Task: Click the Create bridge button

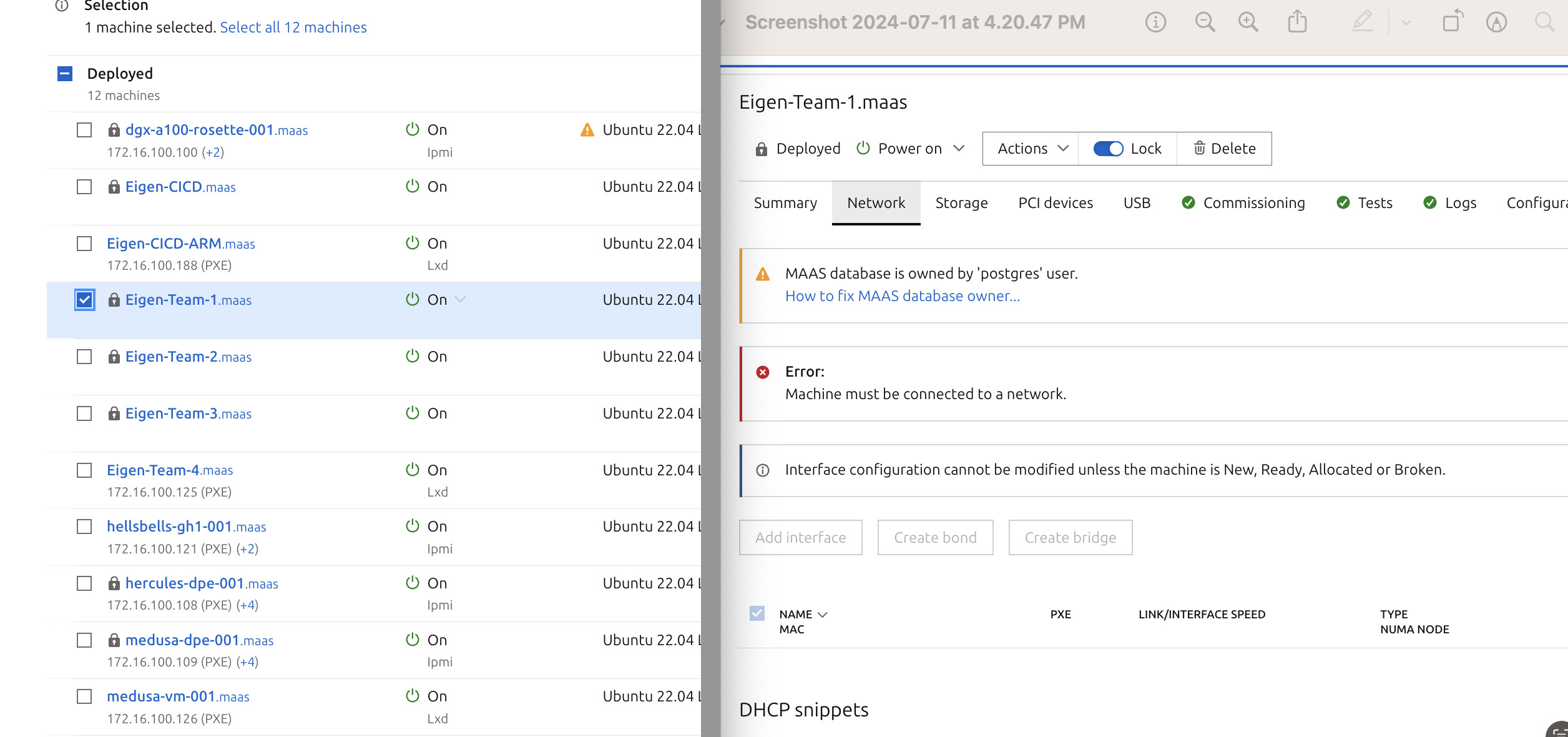Action: coord(1071,538)
